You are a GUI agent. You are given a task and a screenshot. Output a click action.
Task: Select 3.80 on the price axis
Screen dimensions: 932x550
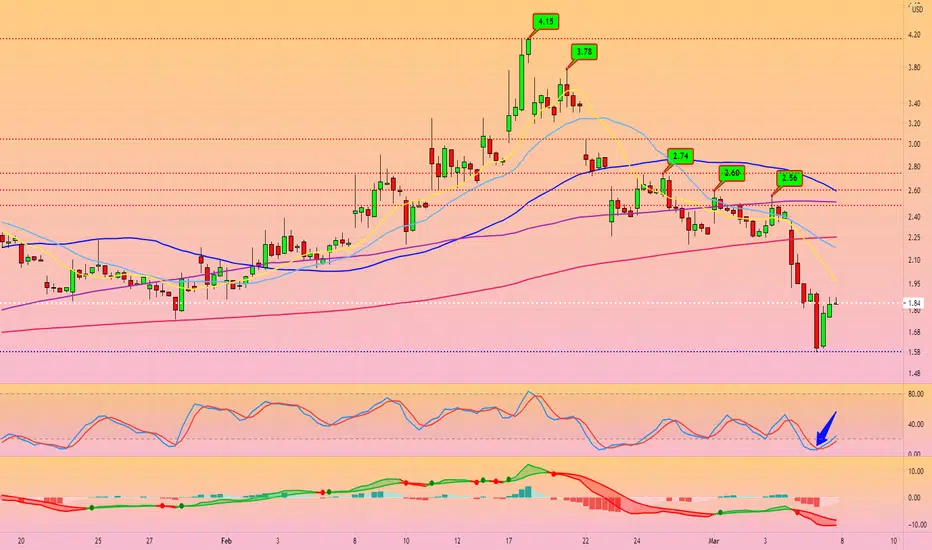914,68
